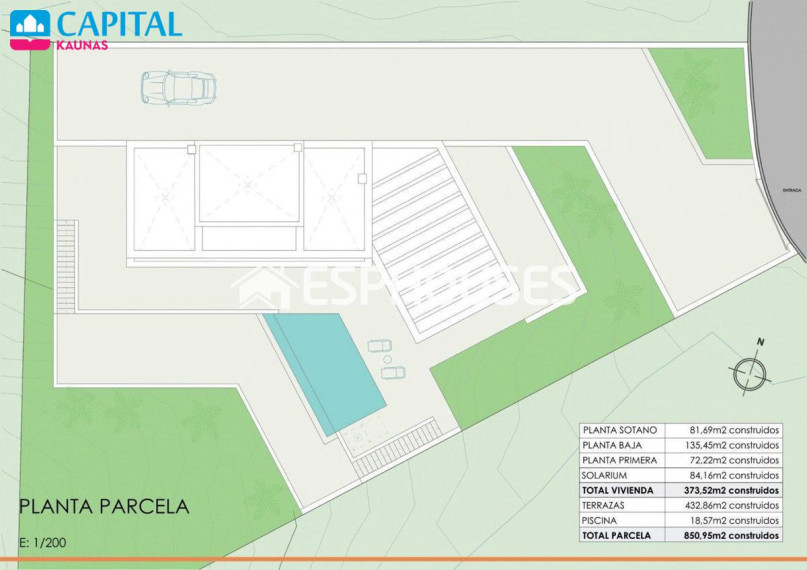Image resolution: width=807 pixels, height=570 pixels.
Task: Click the sun loungers beside the pool
Action: coord(387,359)
